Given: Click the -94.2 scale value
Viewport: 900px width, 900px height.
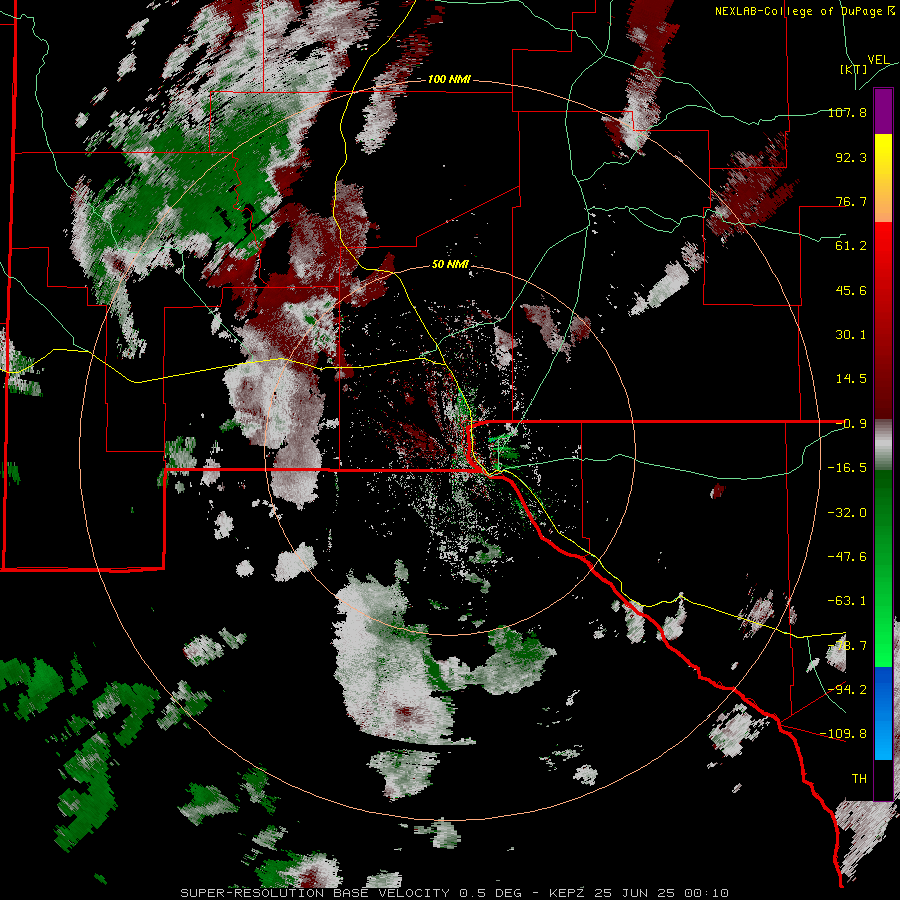Looking at the screenshot, I should tap(847, 689).
